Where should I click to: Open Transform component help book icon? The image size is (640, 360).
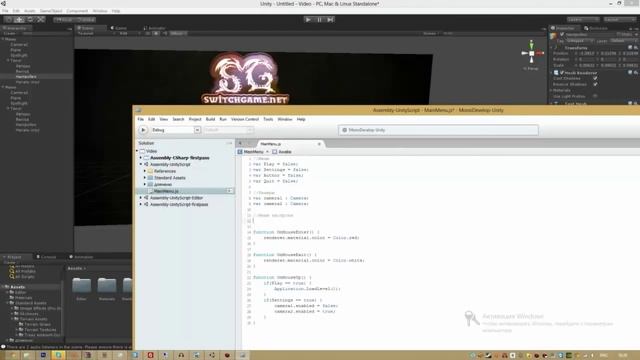click(x=630, y=48)
